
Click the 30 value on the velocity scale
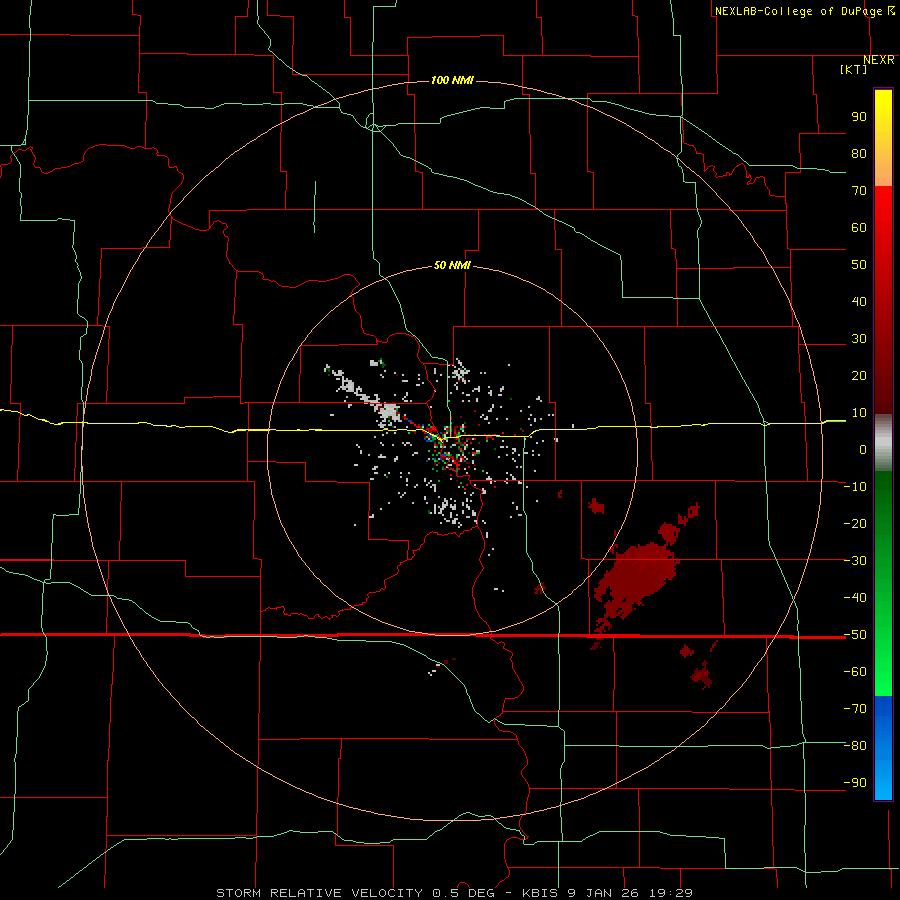(x=859, y=339)
